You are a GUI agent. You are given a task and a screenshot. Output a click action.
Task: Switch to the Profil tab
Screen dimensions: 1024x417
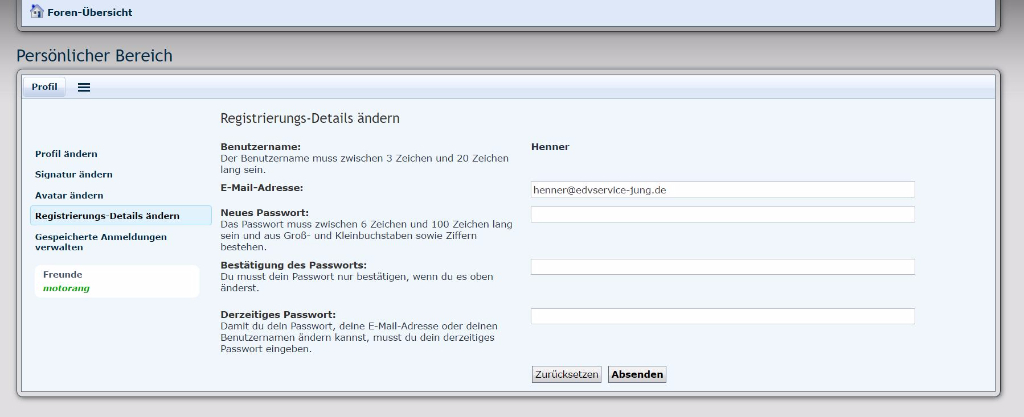point(44,87)
